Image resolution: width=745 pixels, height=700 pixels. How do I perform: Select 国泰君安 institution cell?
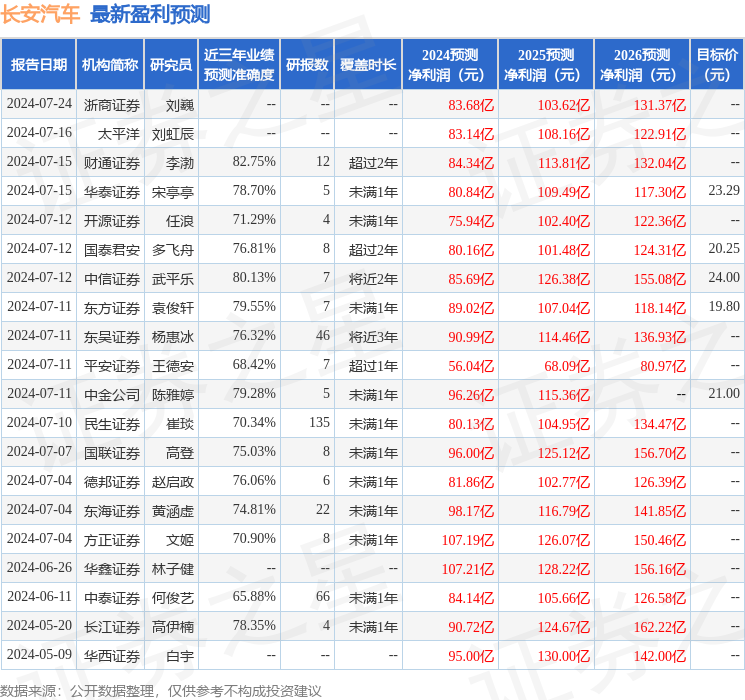point(112,250)
